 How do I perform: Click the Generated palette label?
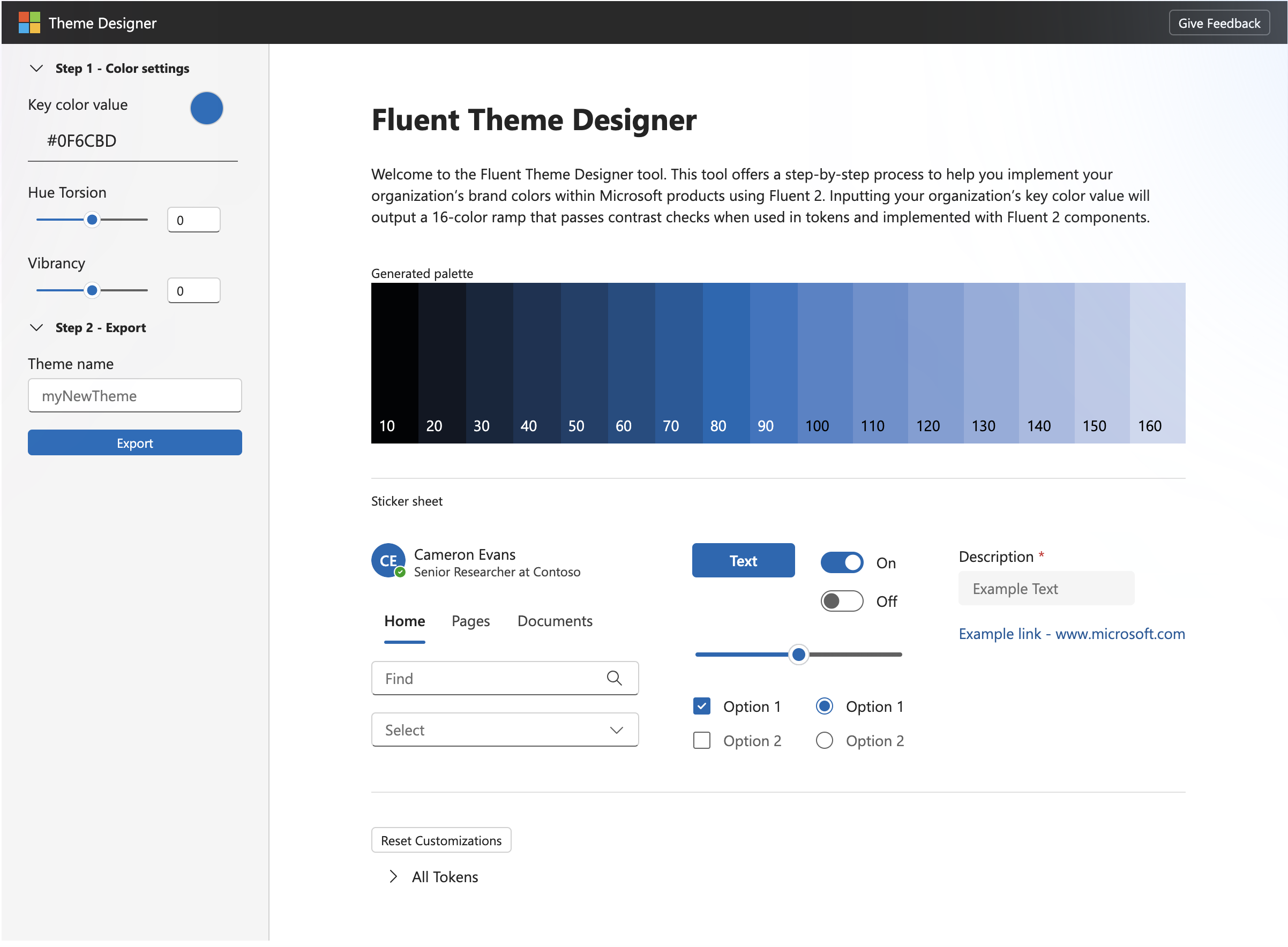pos(422,273)
